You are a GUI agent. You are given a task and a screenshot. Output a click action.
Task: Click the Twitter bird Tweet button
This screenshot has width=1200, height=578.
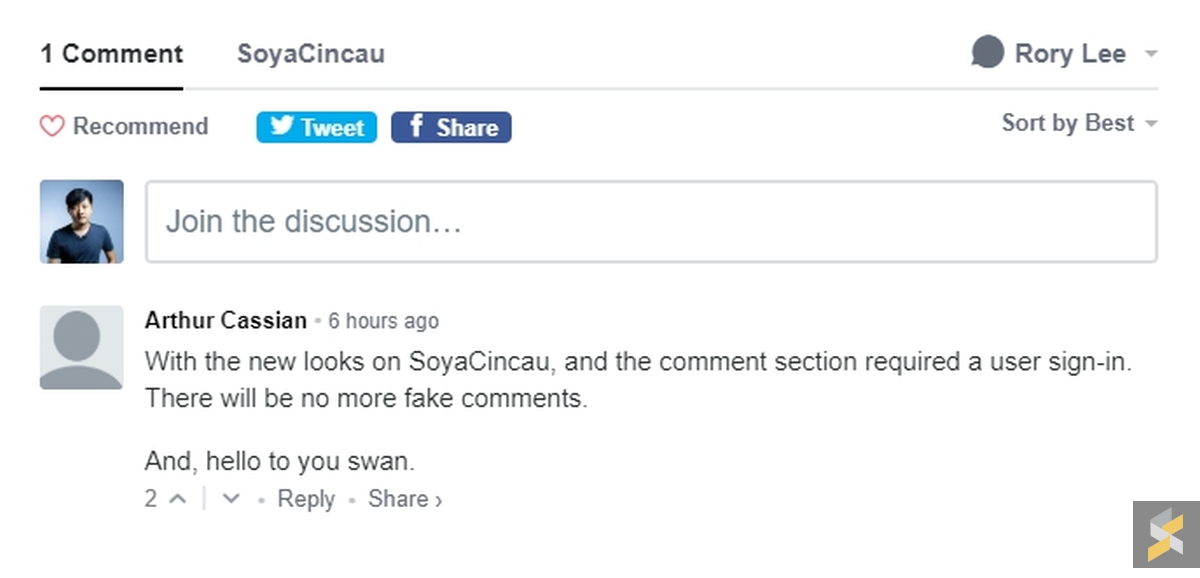click(x=316, y=127)
